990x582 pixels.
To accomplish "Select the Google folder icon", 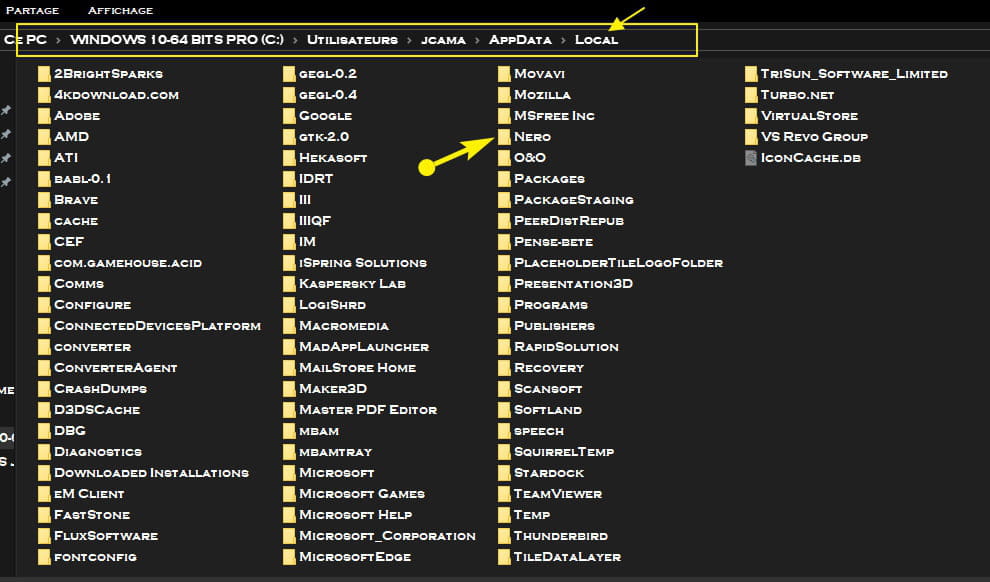I will (289, 116).
